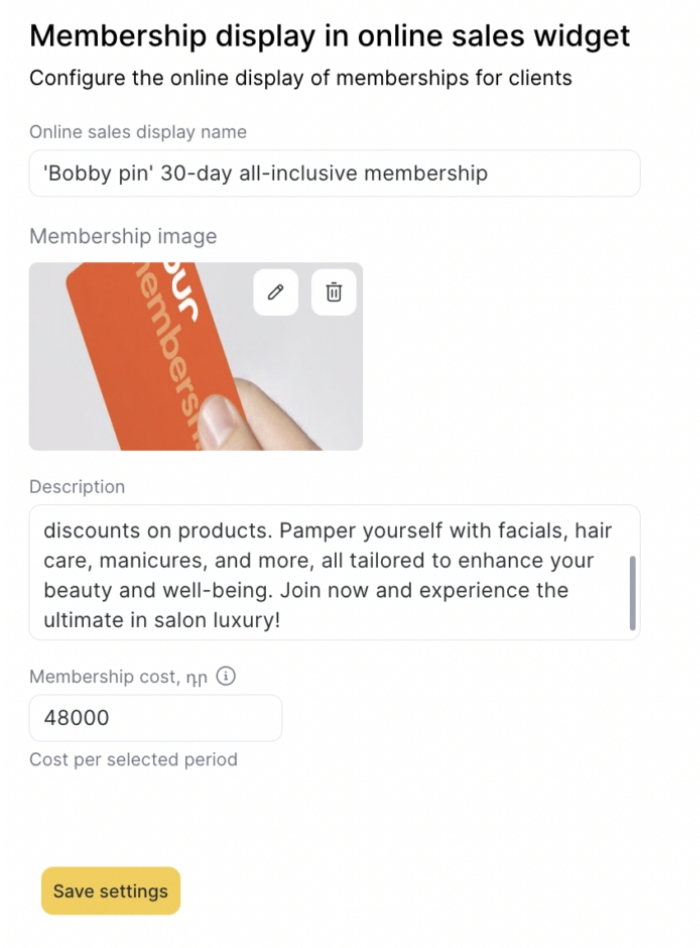Click the "Membership display in online sales widget" heading
The image size is (700, 948).
click(x=330, y=36)
